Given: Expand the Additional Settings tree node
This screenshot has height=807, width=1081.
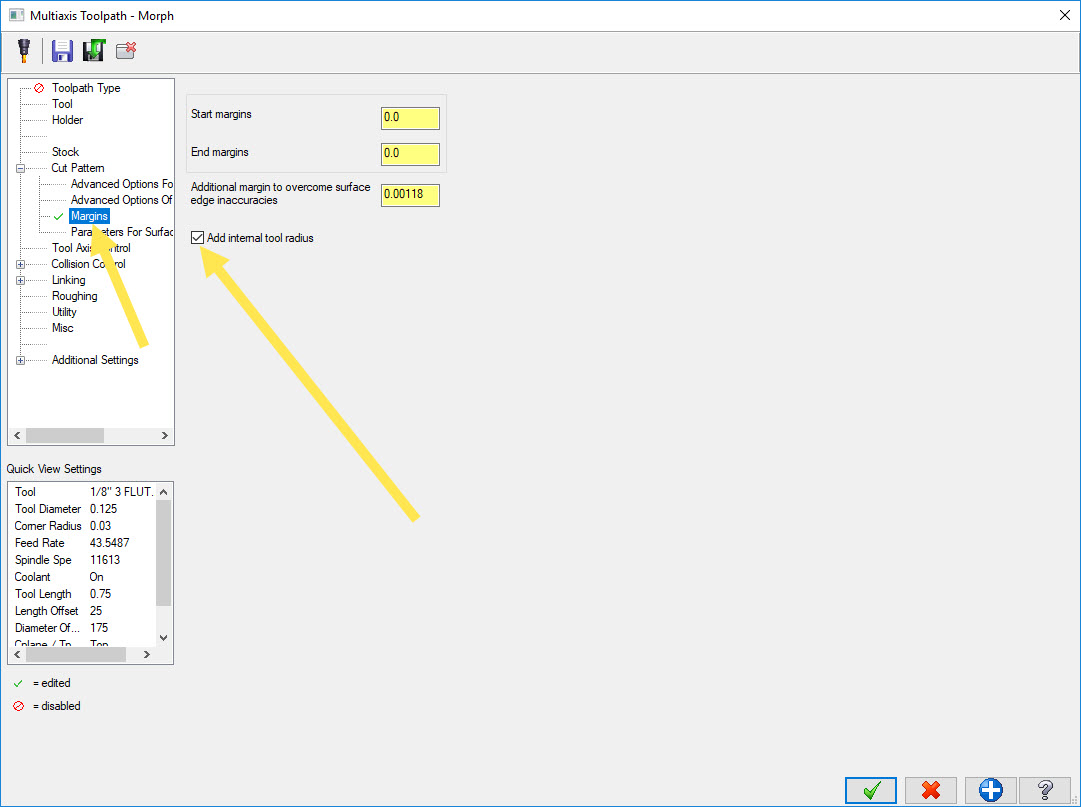Looking at the screenshot, I should (21, 360).
